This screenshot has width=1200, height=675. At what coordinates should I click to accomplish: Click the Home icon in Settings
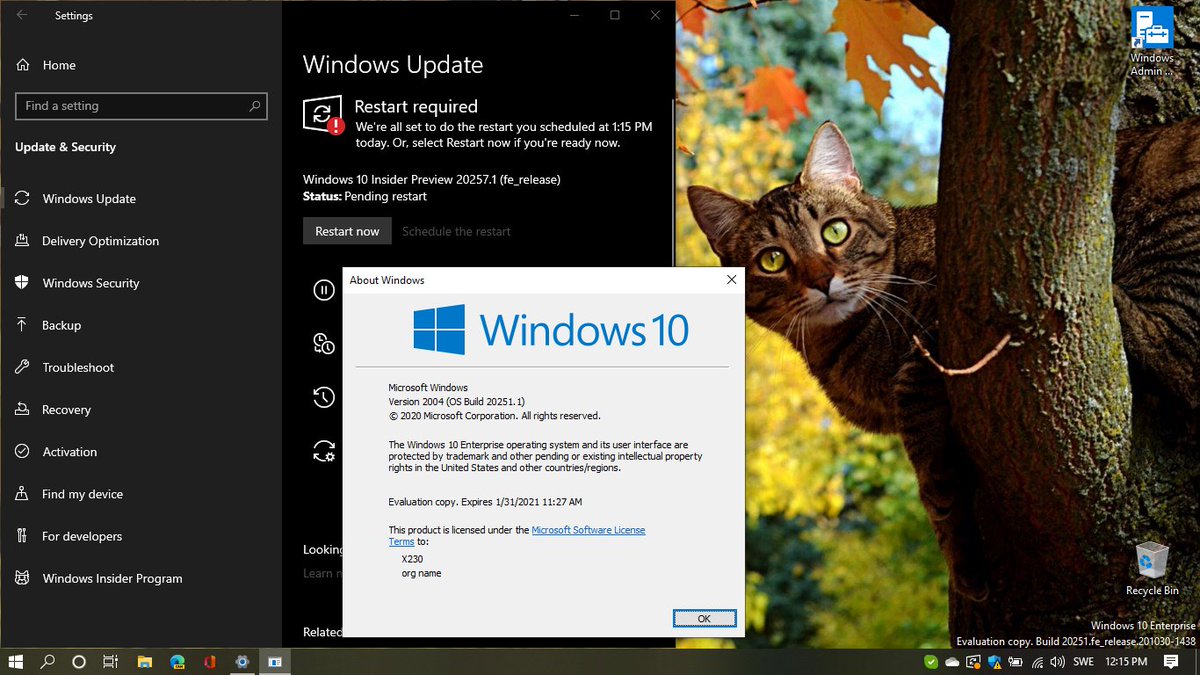(22, 65)
